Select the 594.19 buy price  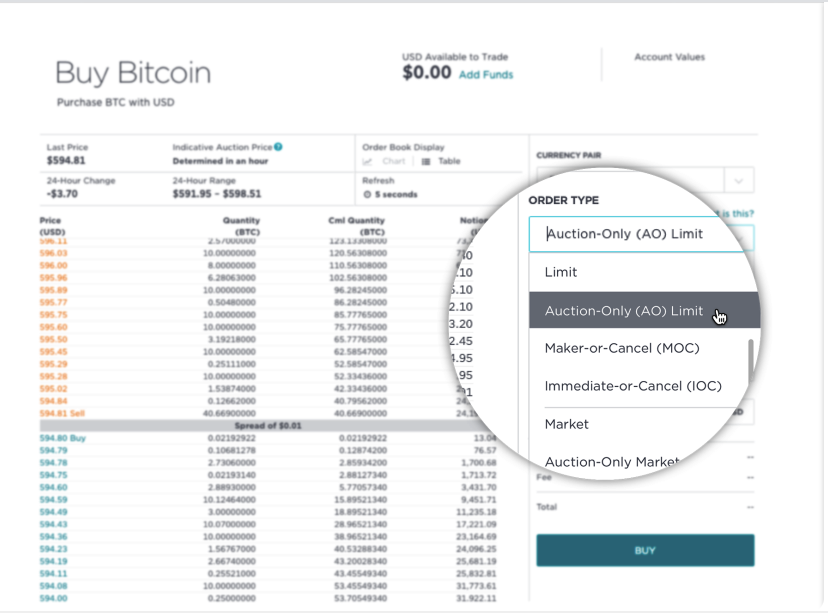pyautogui.click(x=53, y=561)
